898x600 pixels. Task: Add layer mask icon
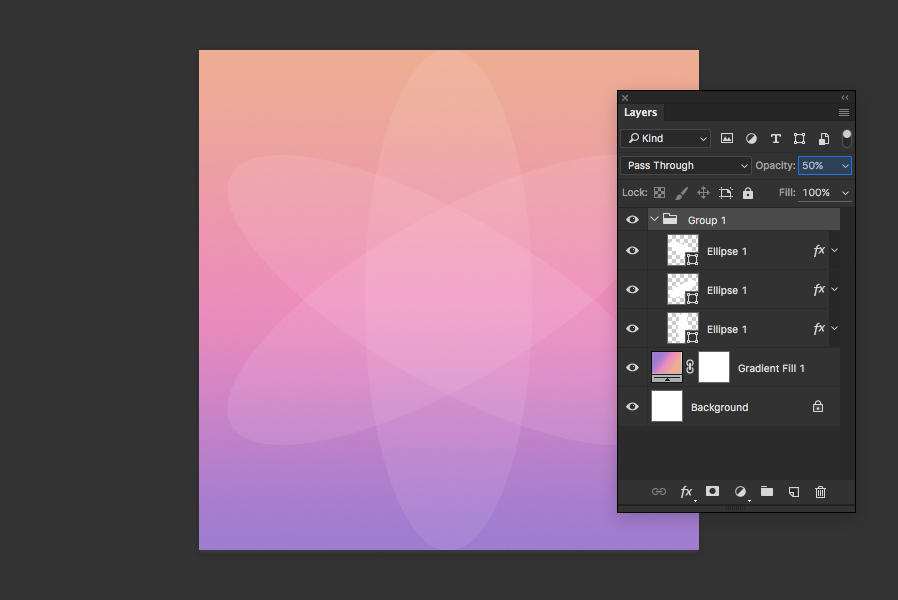[x=712, y=491]
